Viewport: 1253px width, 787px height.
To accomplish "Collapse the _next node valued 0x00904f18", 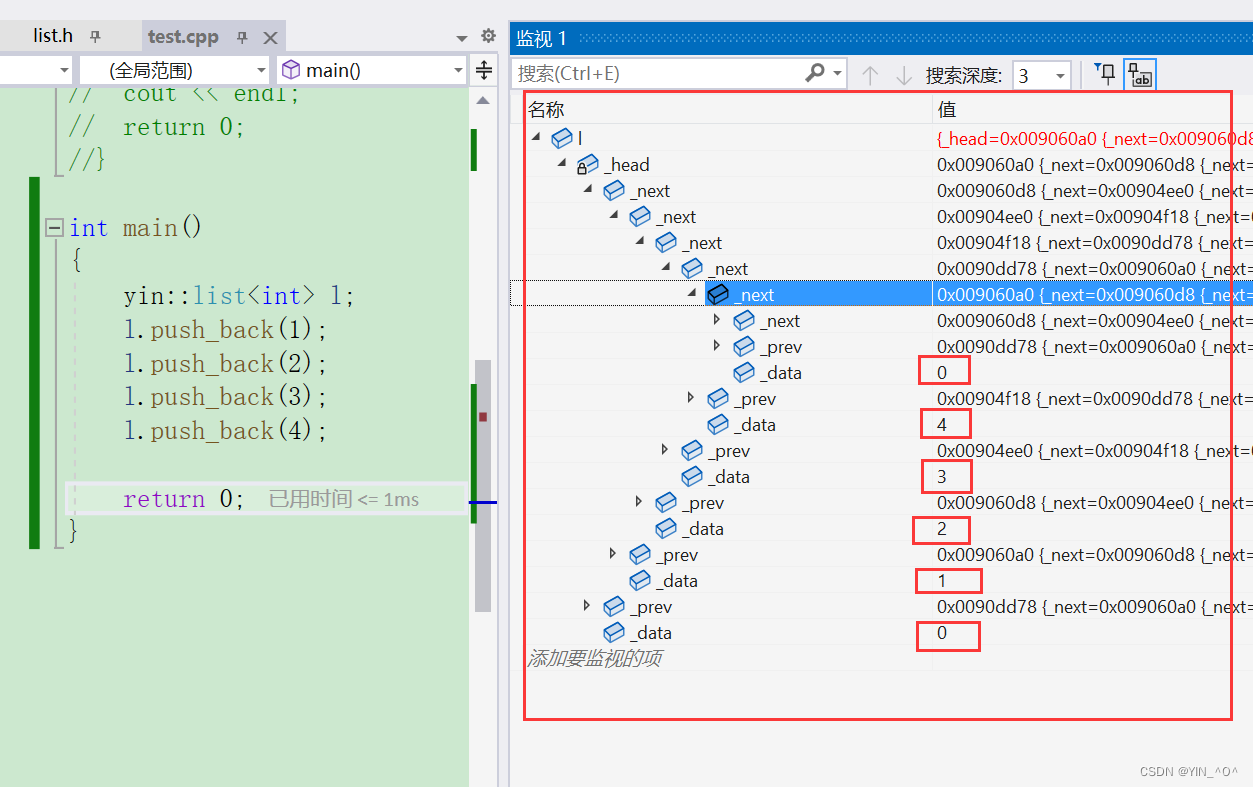I will point(640,242).
